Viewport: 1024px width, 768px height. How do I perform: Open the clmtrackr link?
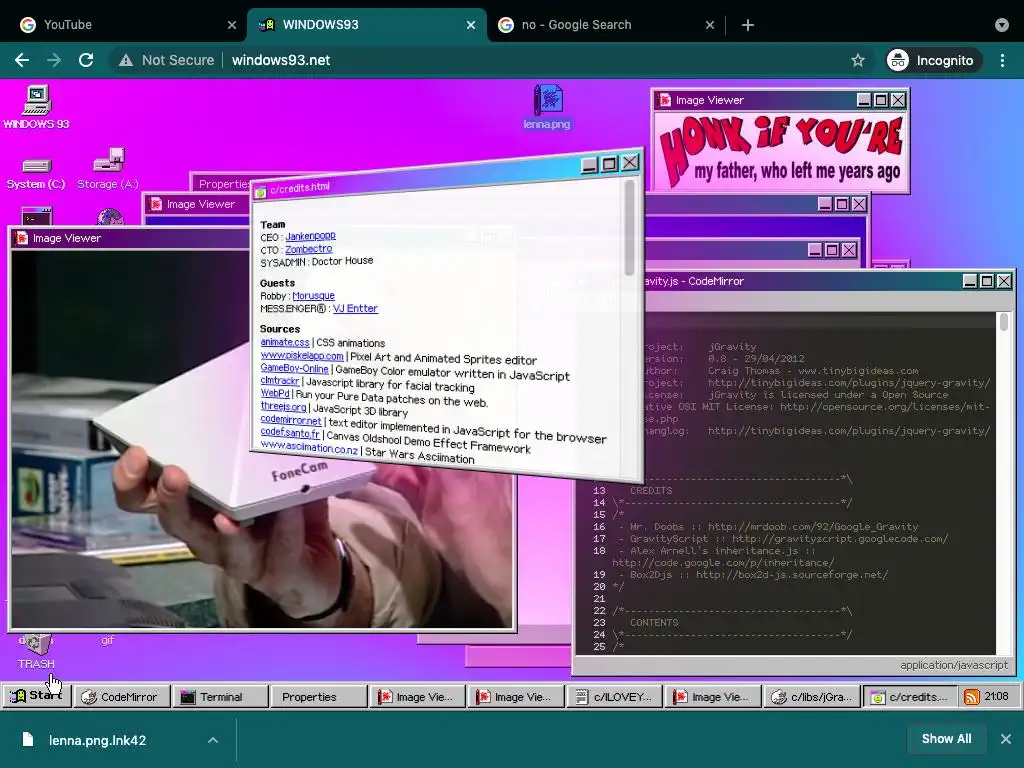point(280,381)
